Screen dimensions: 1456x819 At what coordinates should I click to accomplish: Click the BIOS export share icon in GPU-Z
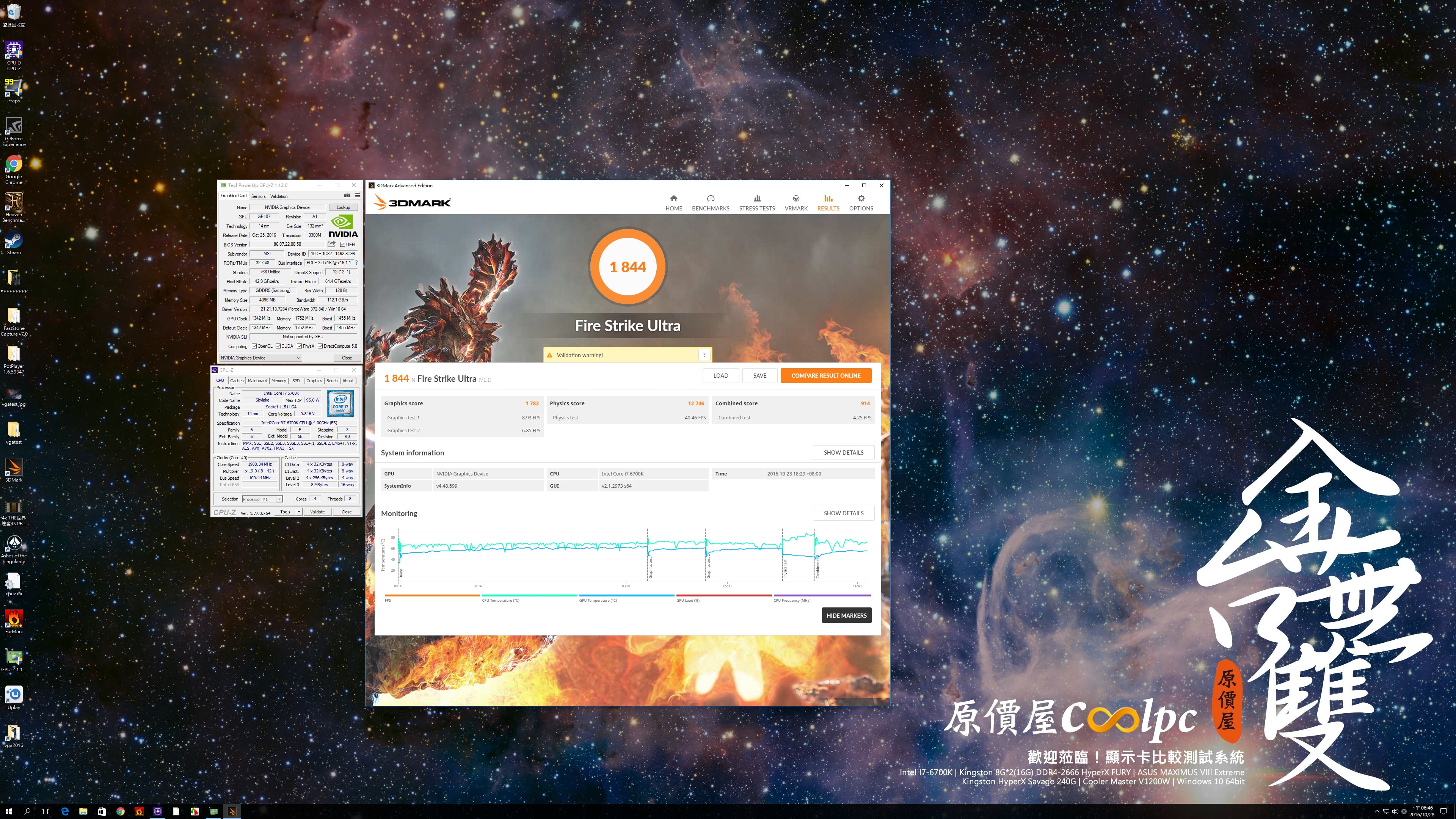pos(331,244)
